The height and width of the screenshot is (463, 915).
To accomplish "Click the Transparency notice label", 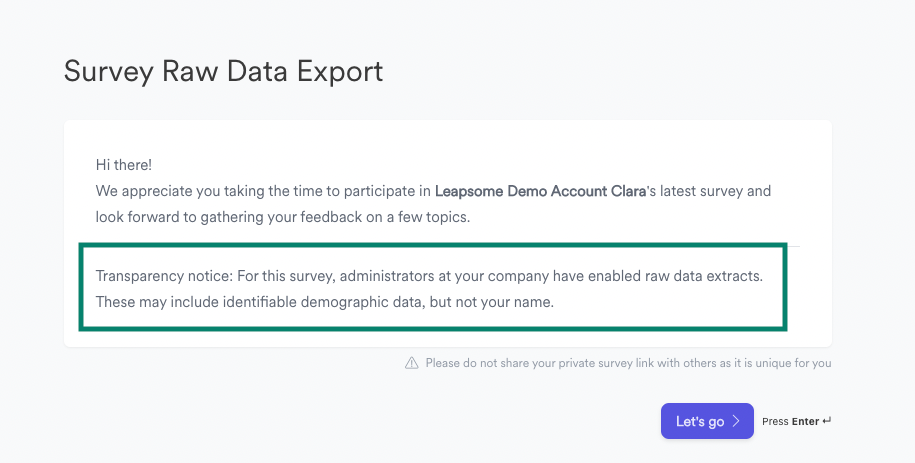I will click(x=165, y=276).
